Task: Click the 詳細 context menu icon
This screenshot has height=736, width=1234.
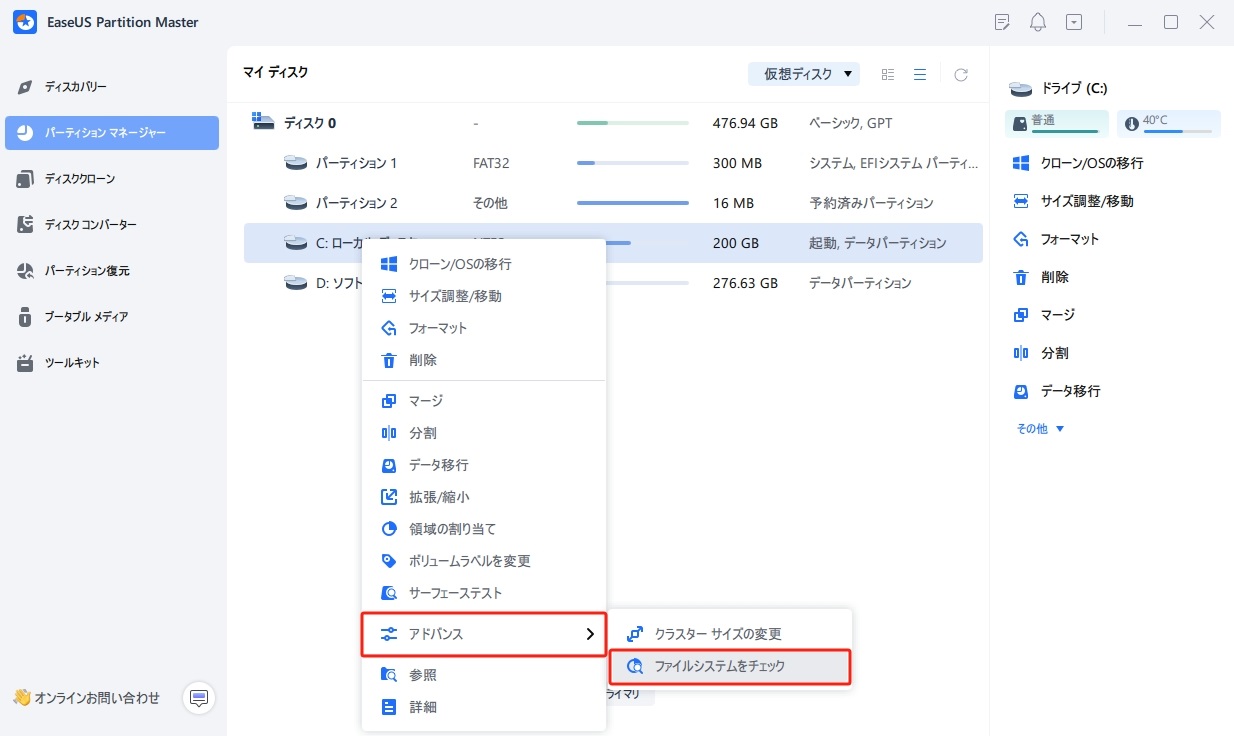Action: coord(389,707)
